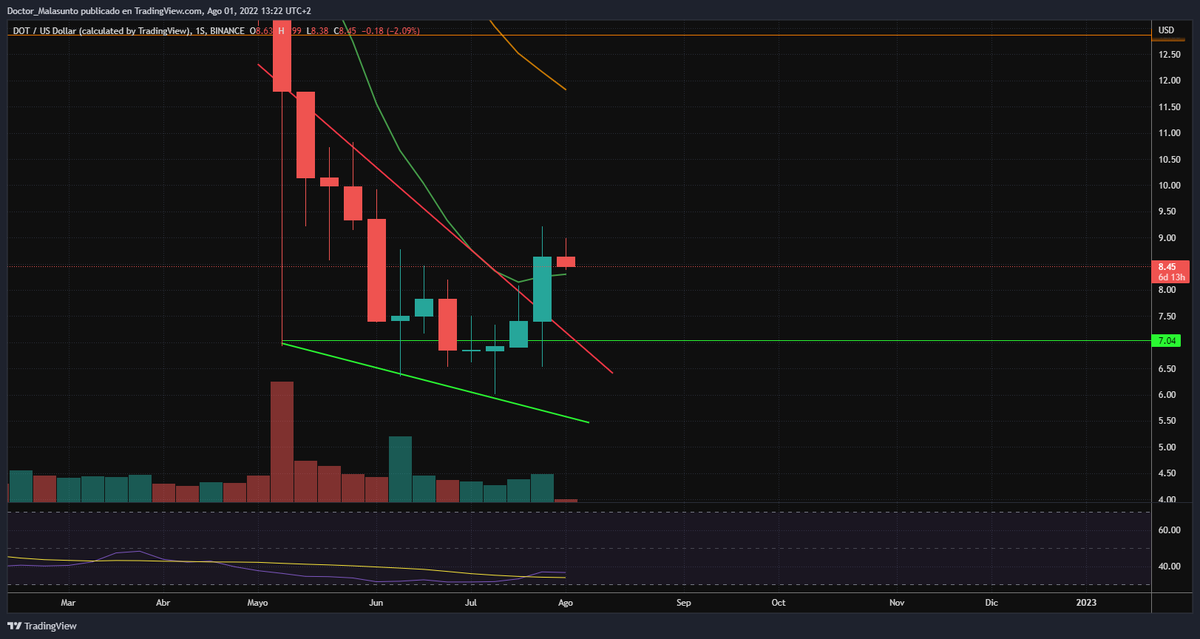Click the 9.00 price axis label
Image resolution: width=1200 pixels, height=639 pixels.
click(1167, 238)
